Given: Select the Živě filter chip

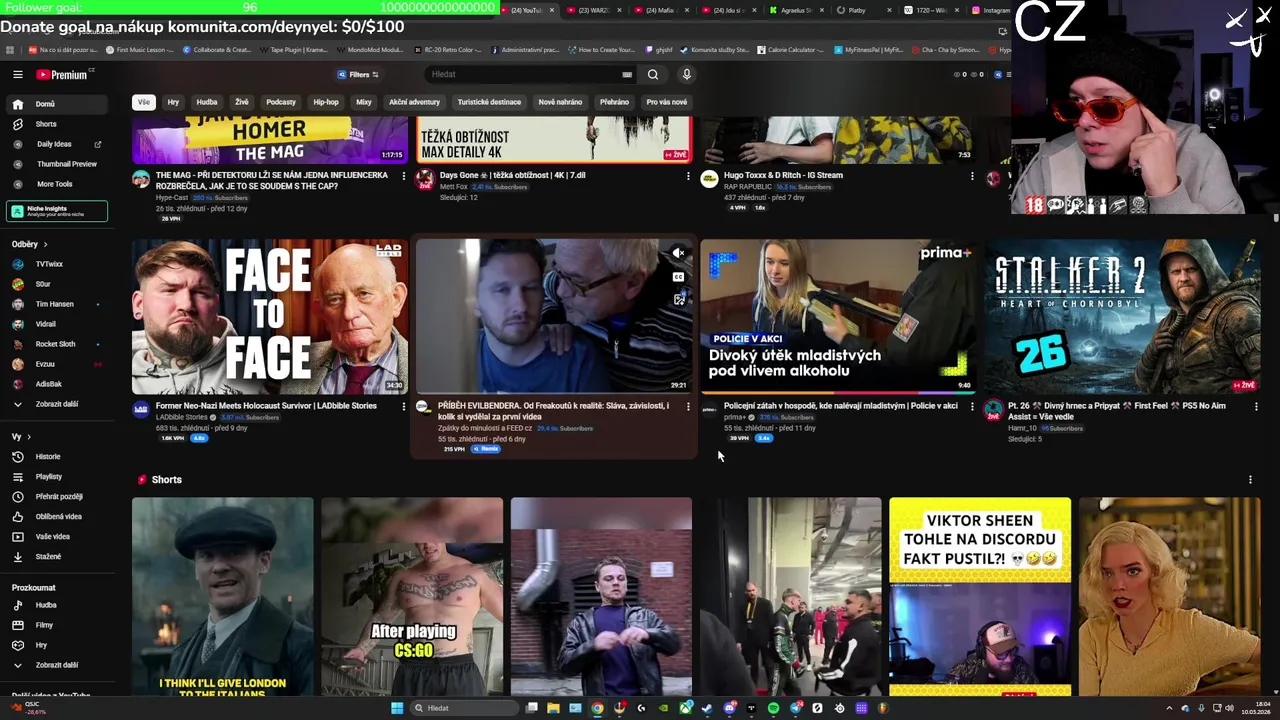Looking at the screenshot, I should tap(242, 102).
